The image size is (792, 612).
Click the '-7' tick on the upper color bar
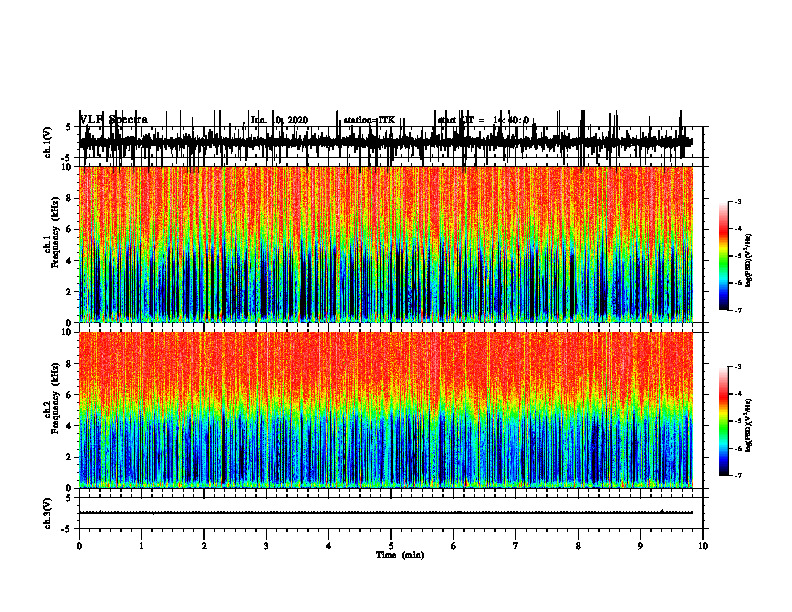737,310
